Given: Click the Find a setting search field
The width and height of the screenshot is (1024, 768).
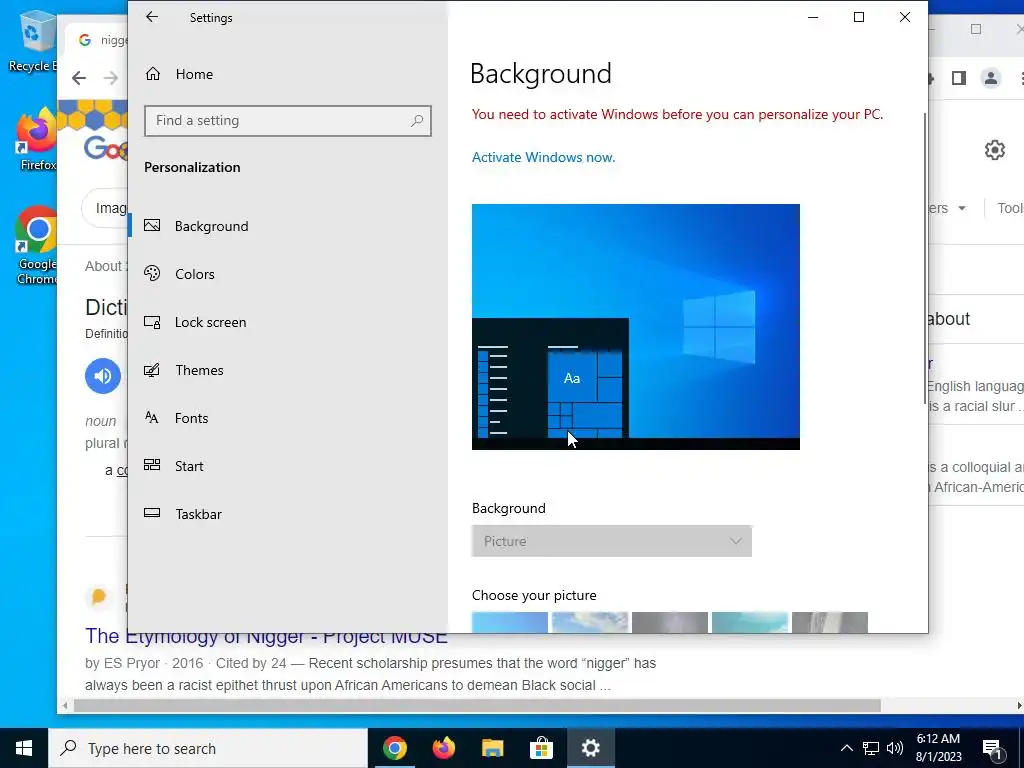Looking at the screenshot, I should coord(287,121).
